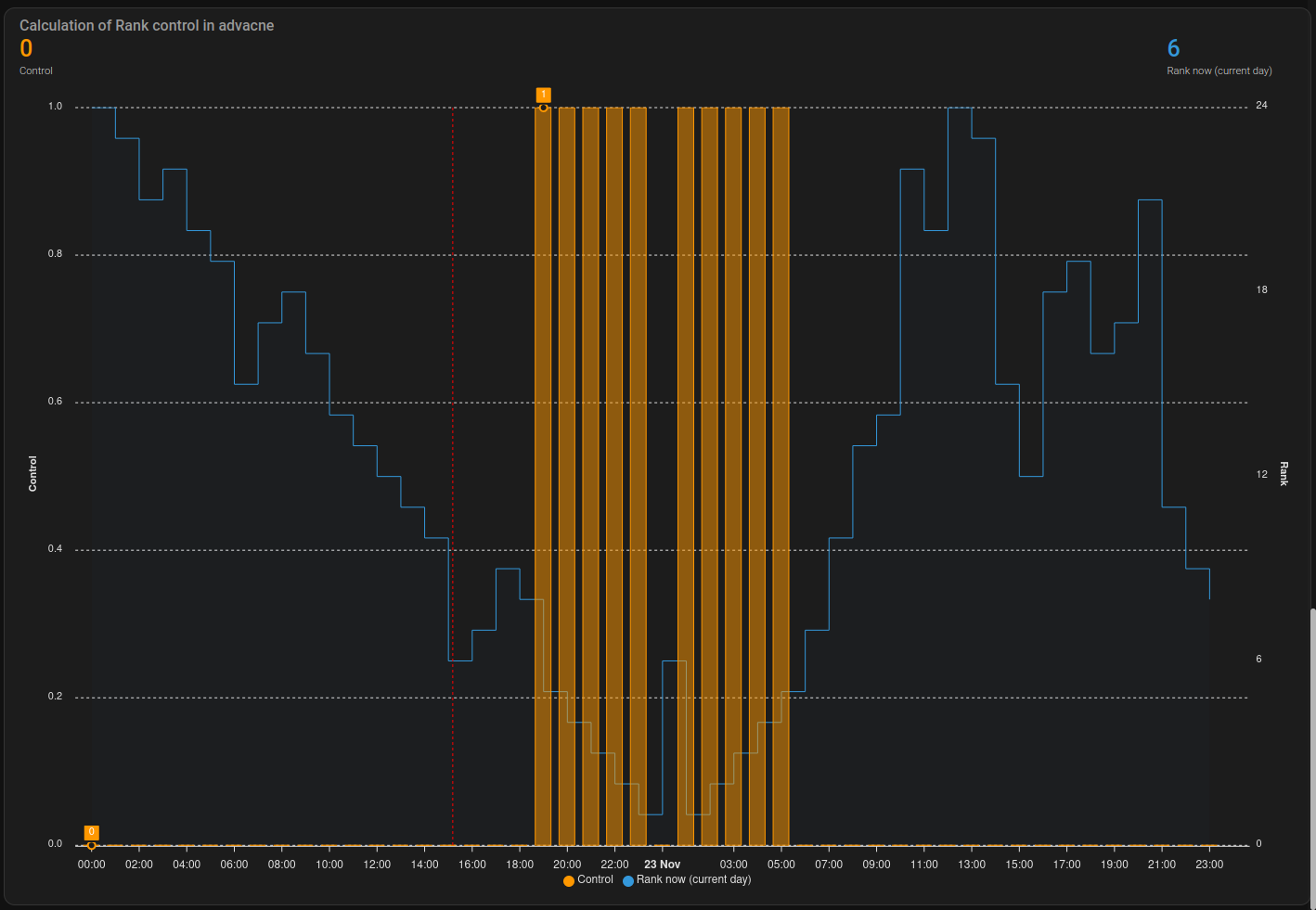Click the 12:00 x-axis time label
This screenshot has height=910, width=1316.
point(377,865)
